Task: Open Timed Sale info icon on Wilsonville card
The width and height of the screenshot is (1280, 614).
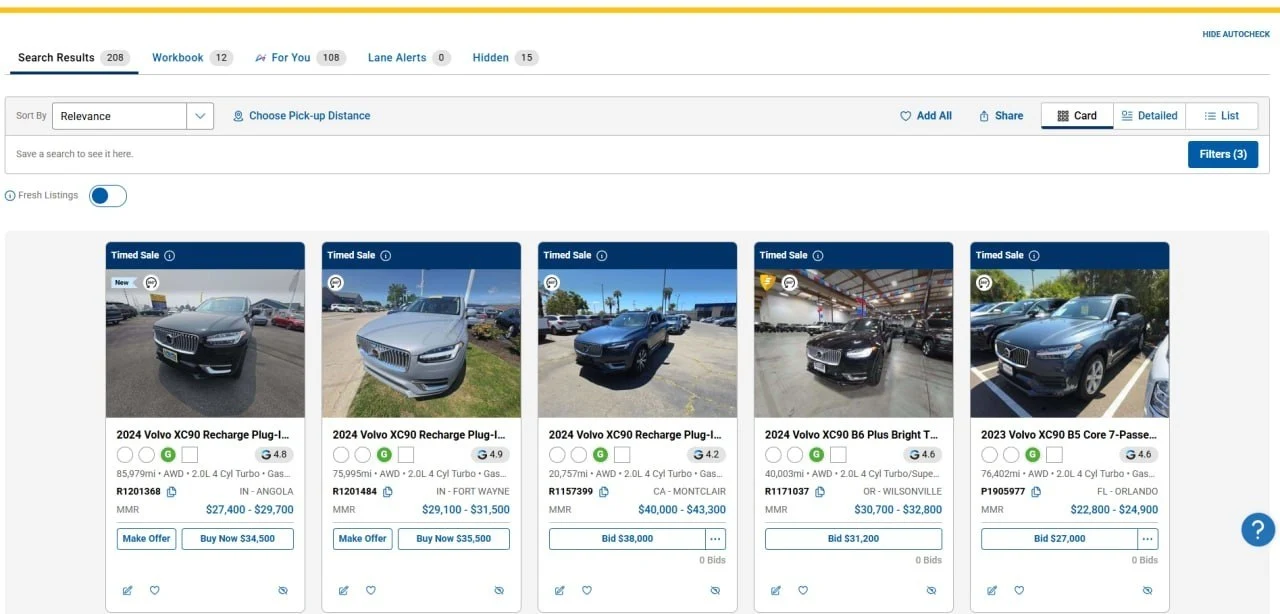Action: click(x=817, y=255)
